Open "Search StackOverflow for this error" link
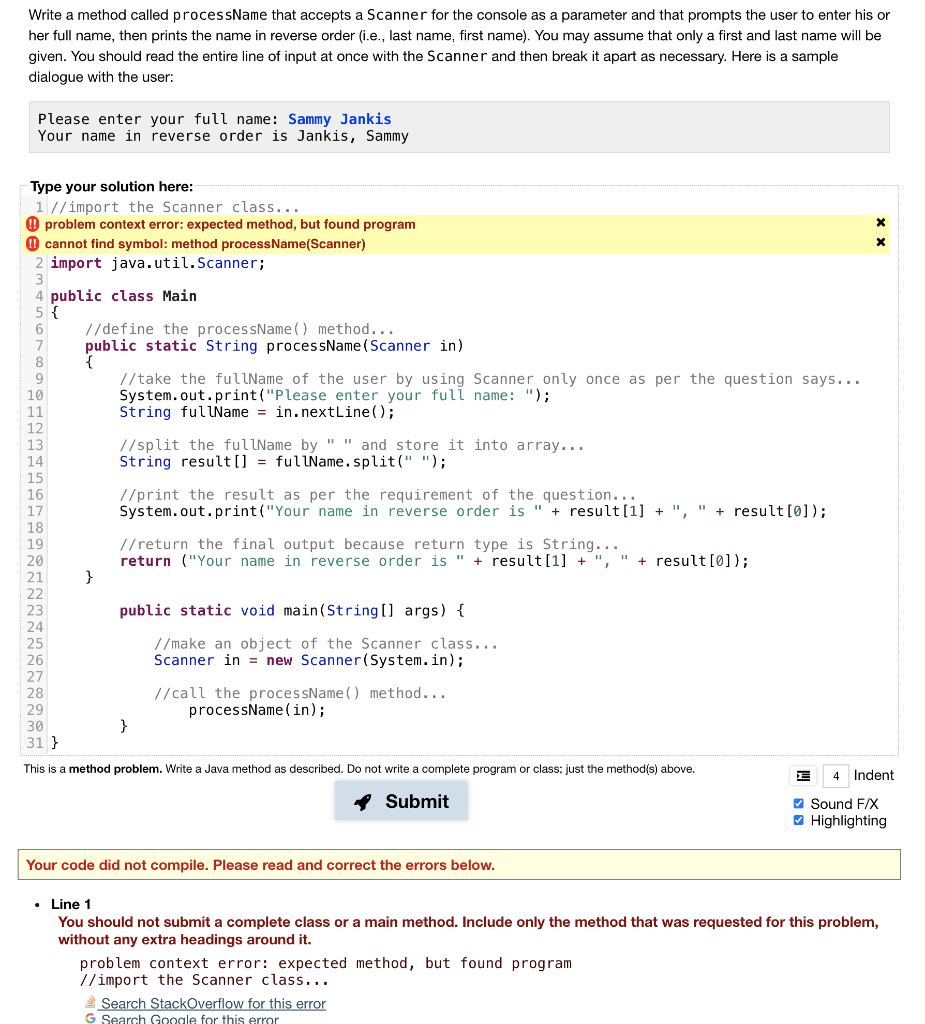 tap(212, 1003)
